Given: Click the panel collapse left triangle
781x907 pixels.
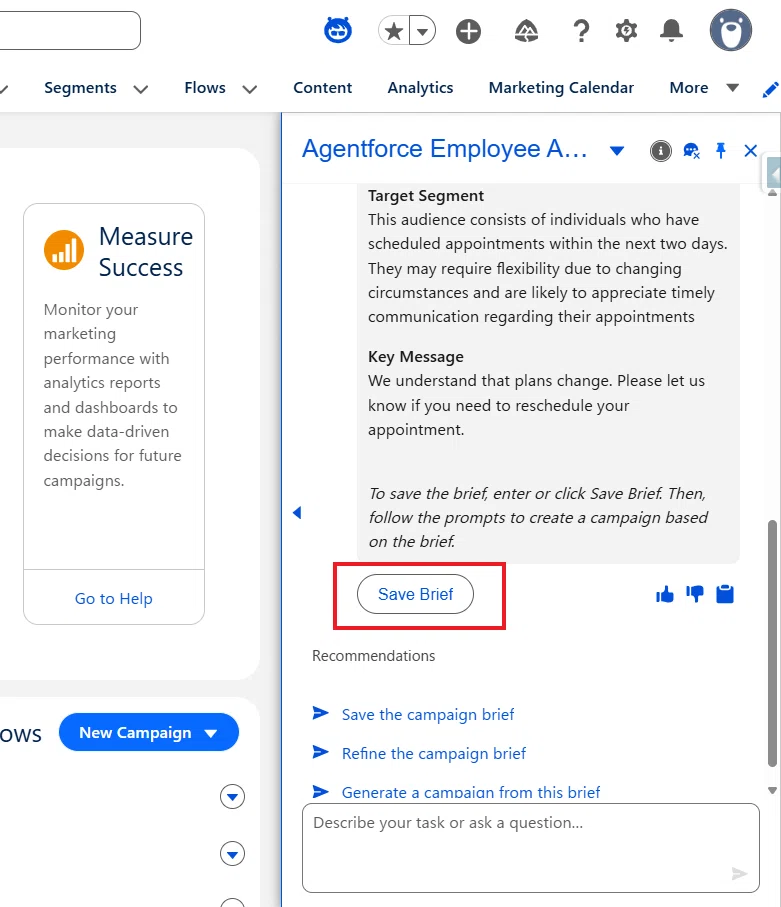Looking at the screenshot, I should point(297,513).
